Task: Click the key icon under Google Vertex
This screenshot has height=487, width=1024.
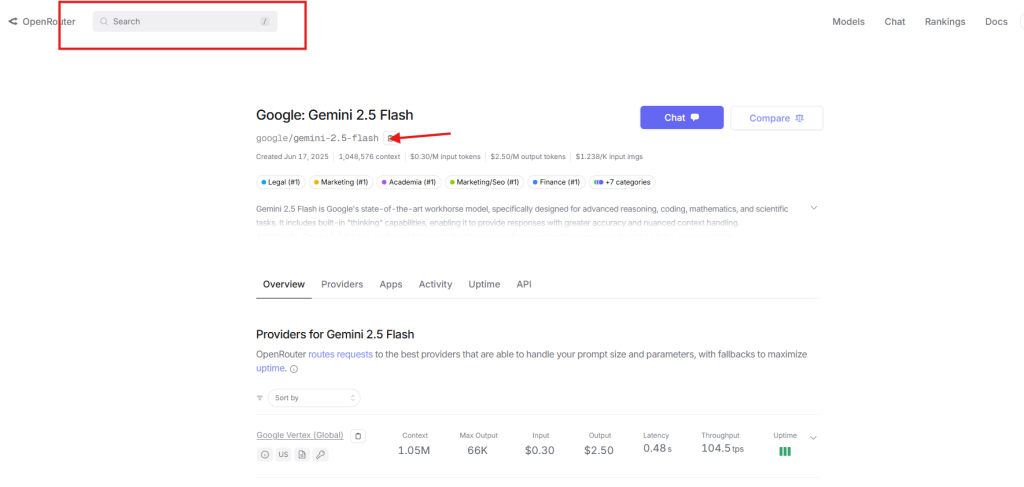Action: tap(320, 455)
